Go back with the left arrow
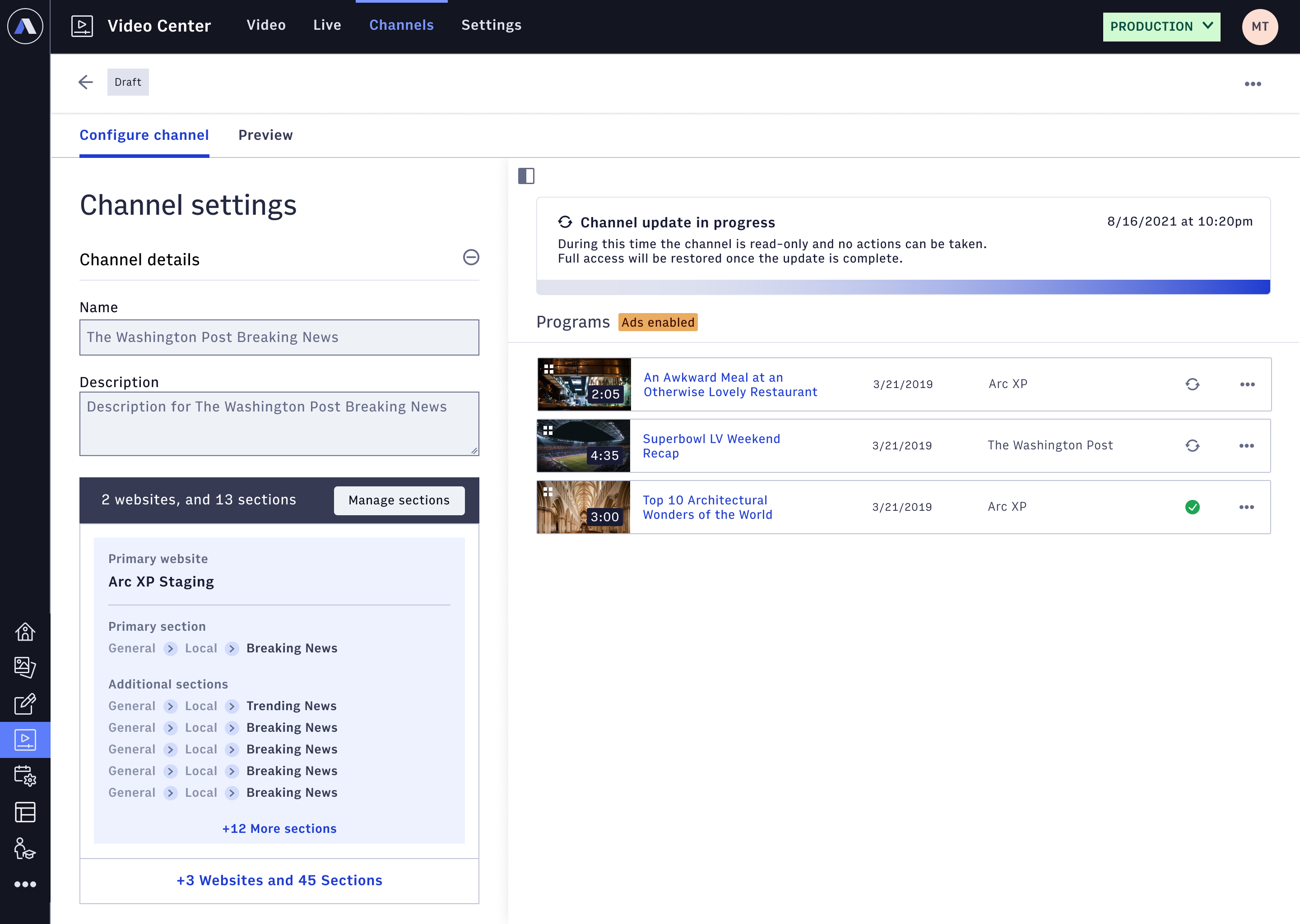Screen dimensions: 1300x924 (x=85, y=83)
